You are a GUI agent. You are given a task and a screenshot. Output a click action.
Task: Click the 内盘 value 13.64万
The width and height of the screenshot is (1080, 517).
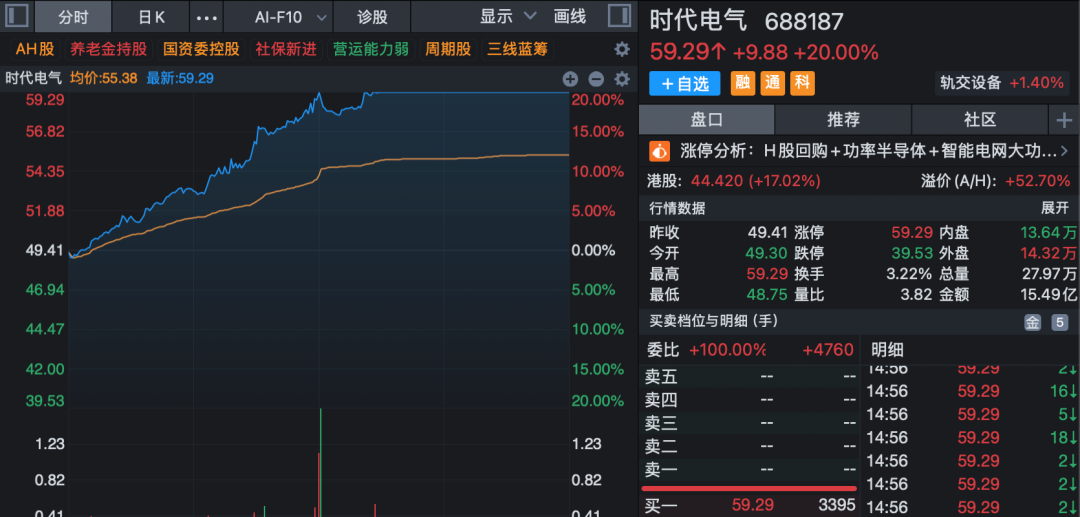coord(1048,233)
